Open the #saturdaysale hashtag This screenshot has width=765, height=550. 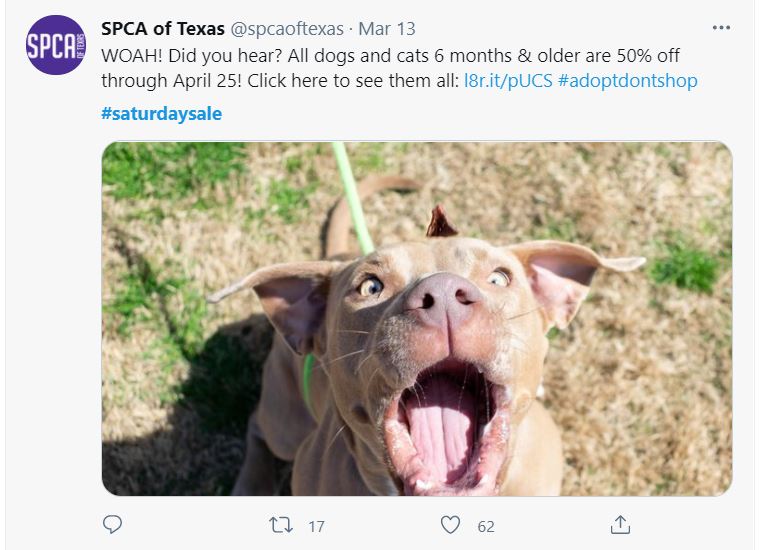161,113
